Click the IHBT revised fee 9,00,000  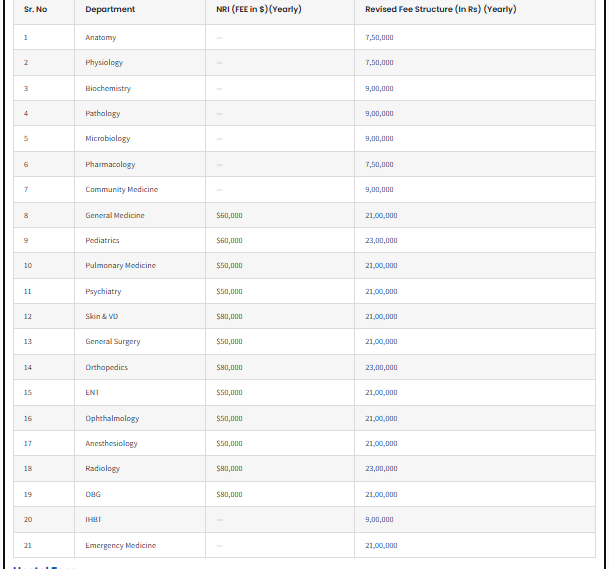(380, 519)
